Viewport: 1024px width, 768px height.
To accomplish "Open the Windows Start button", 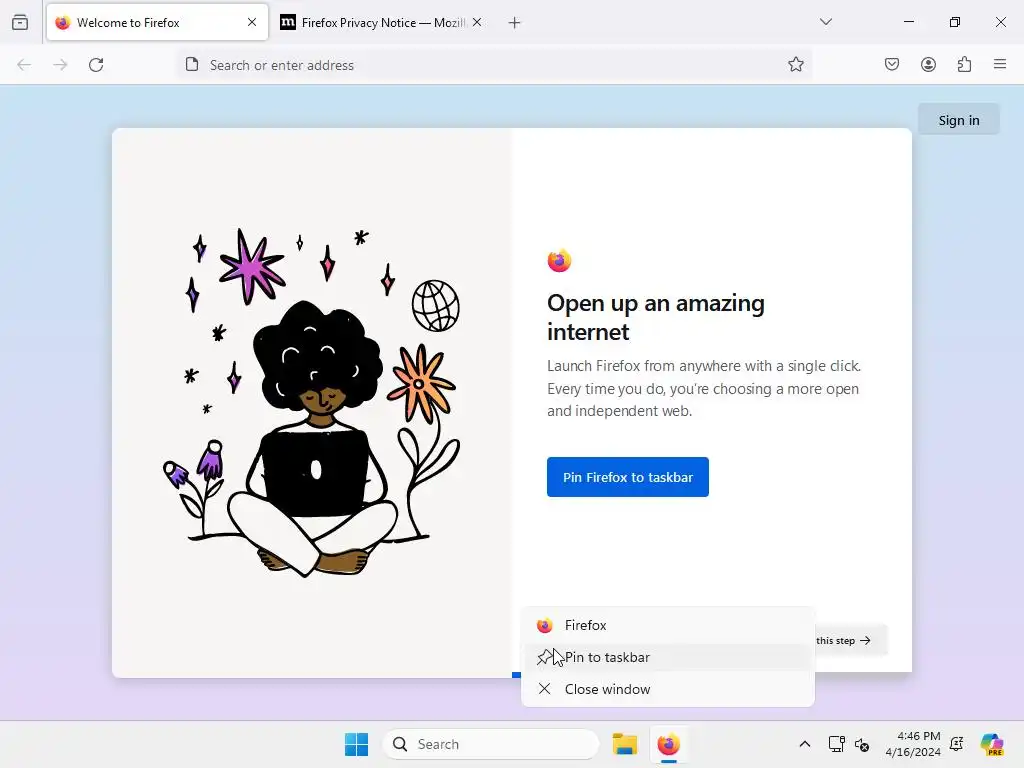I will tap(357, 744).
